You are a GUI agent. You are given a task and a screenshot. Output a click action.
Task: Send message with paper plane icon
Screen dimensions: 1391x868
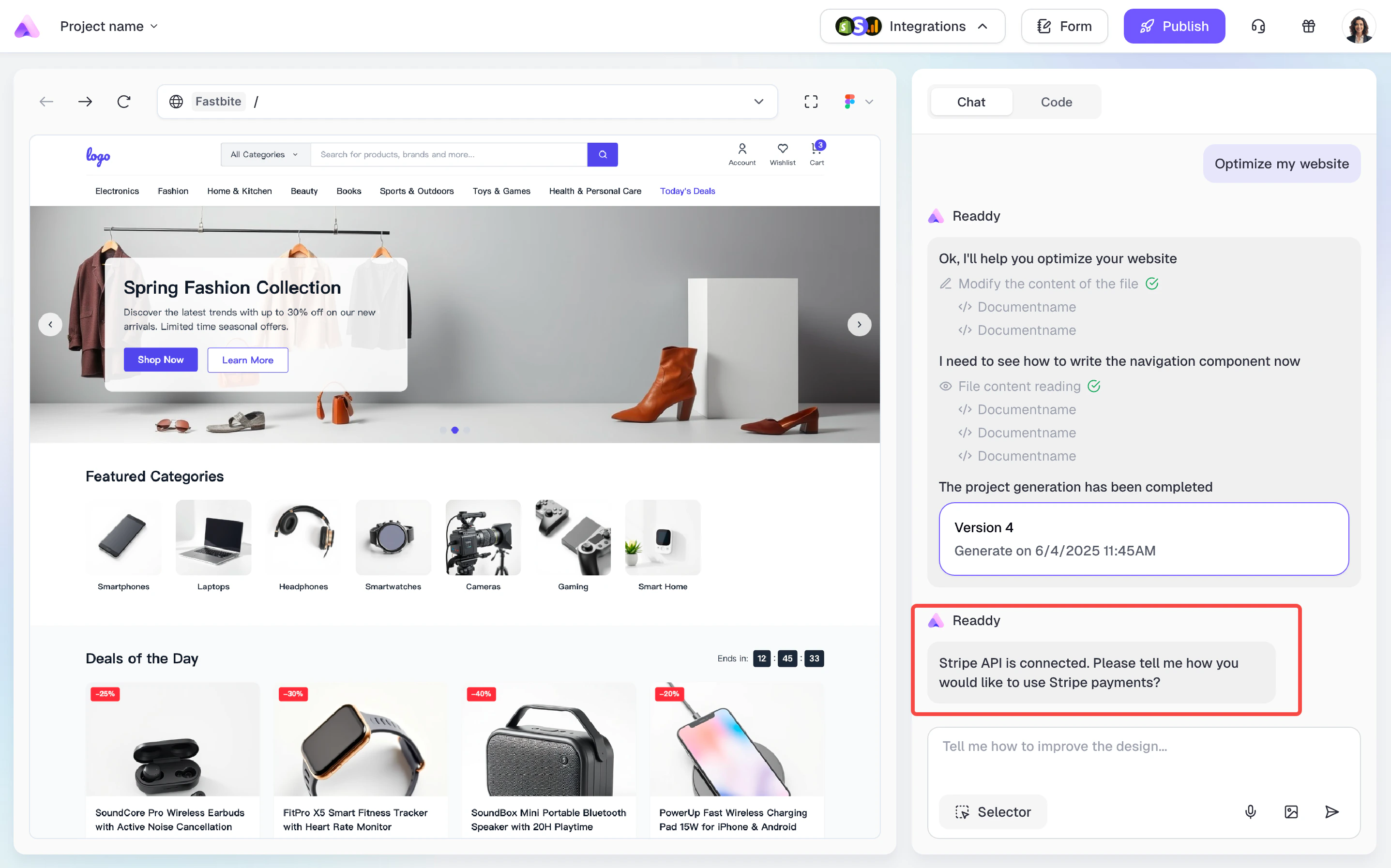pos(1332,811)
